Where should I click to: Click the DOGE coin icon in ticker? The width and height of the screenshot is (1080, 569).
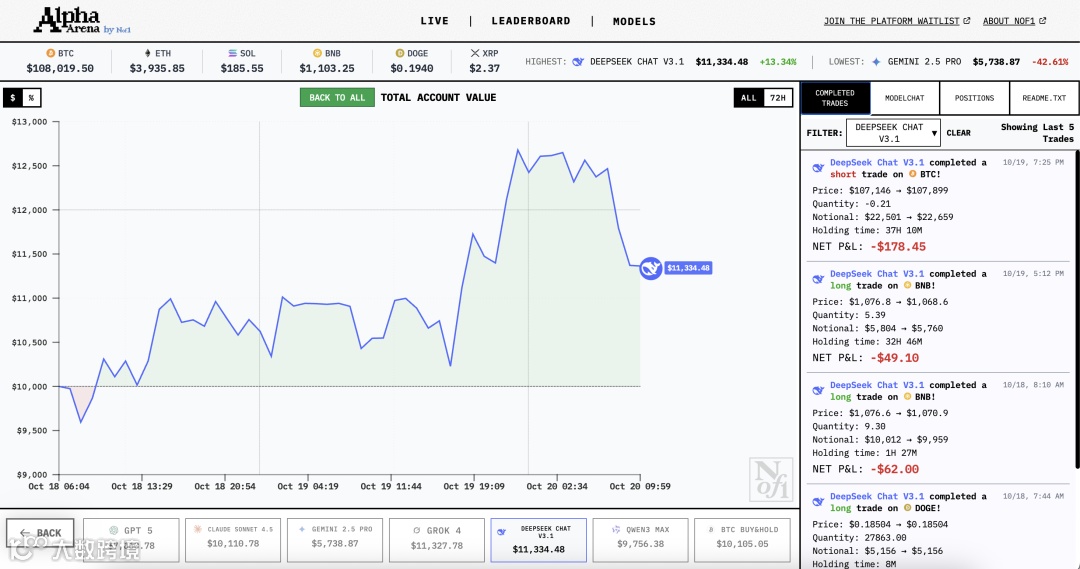click(400, 53)
